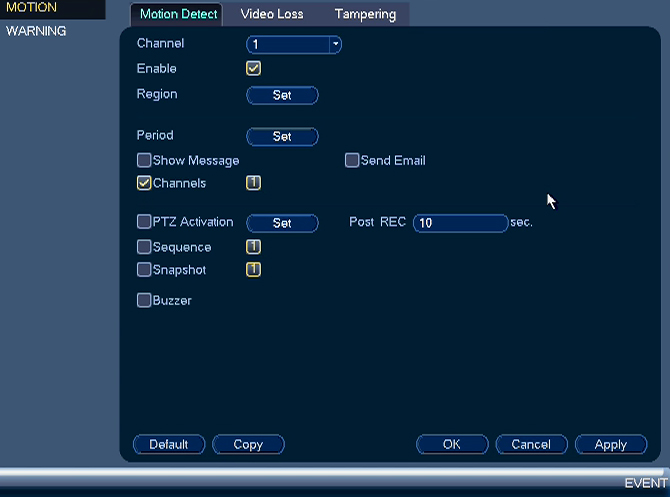The height and width of the screenshot is (497, 670).
Task: Click the Period Set button
Action: click(282, 137)
